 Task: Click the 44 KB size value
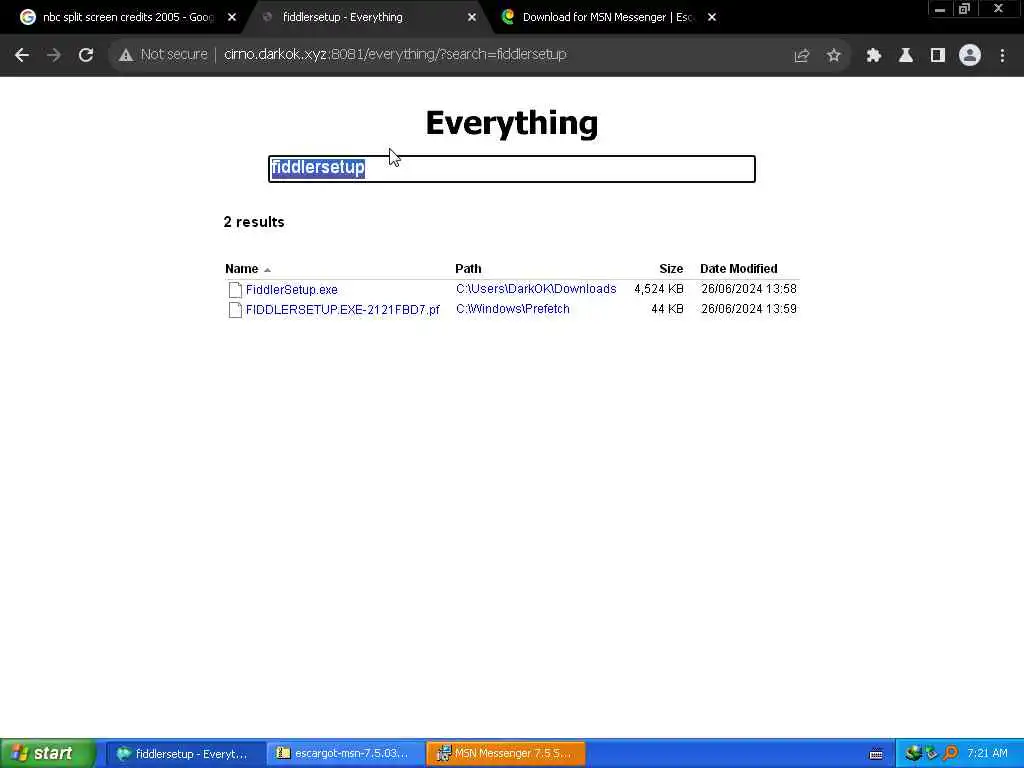click(667, 309)
